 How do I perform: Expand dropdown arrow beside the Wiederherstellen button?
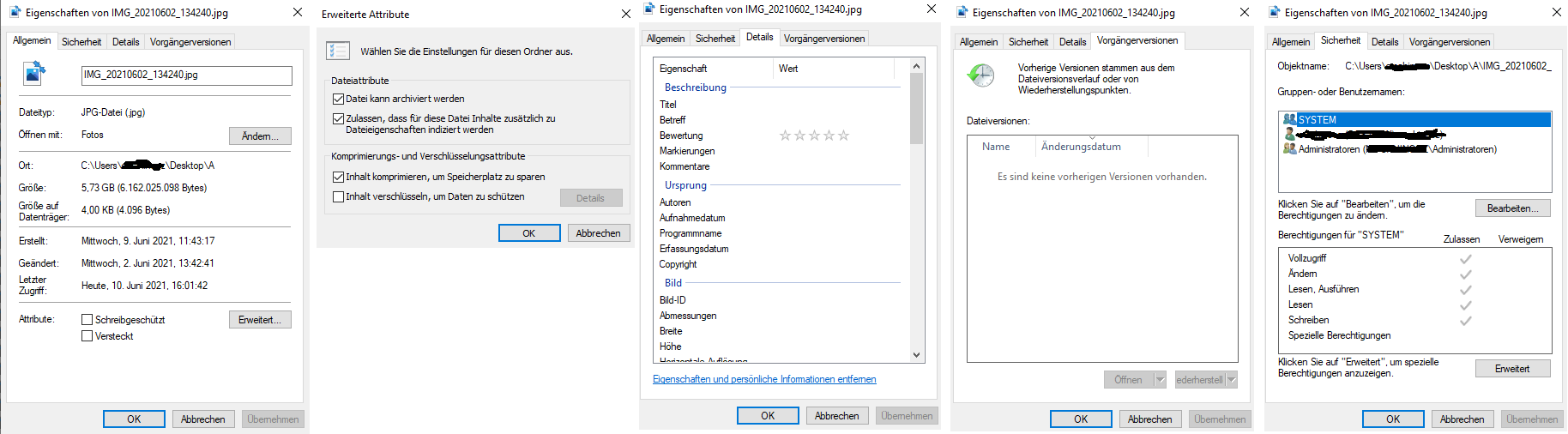coord(1232,380)
